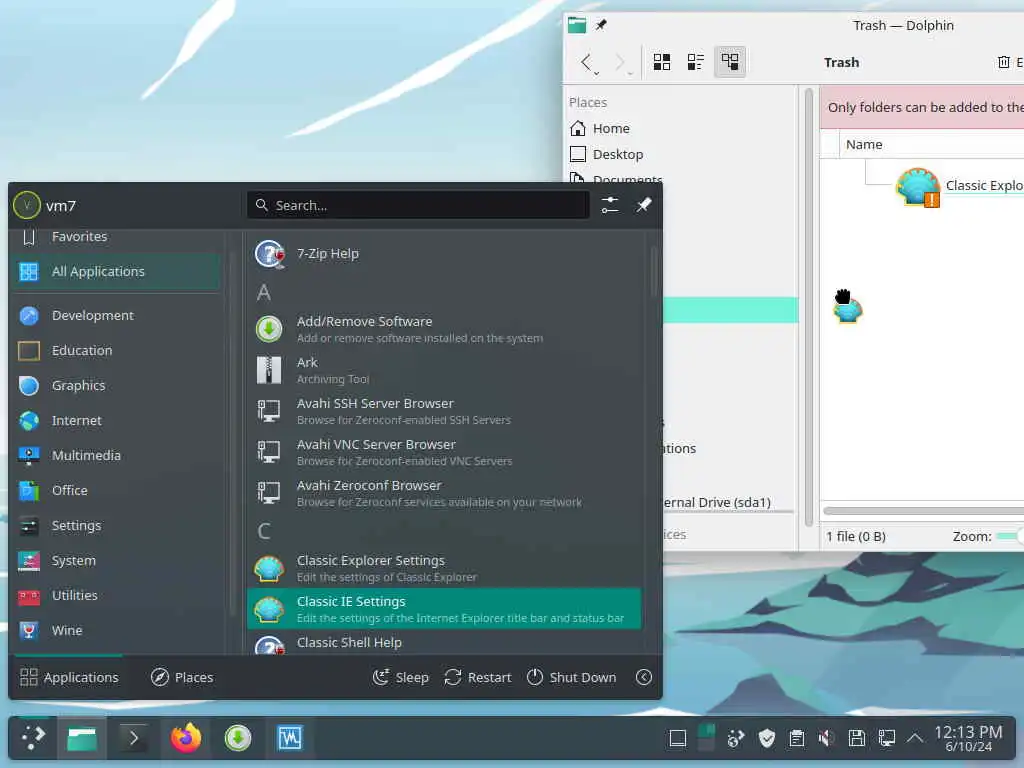Launch Classic IE Settings

tap(444, 609)
